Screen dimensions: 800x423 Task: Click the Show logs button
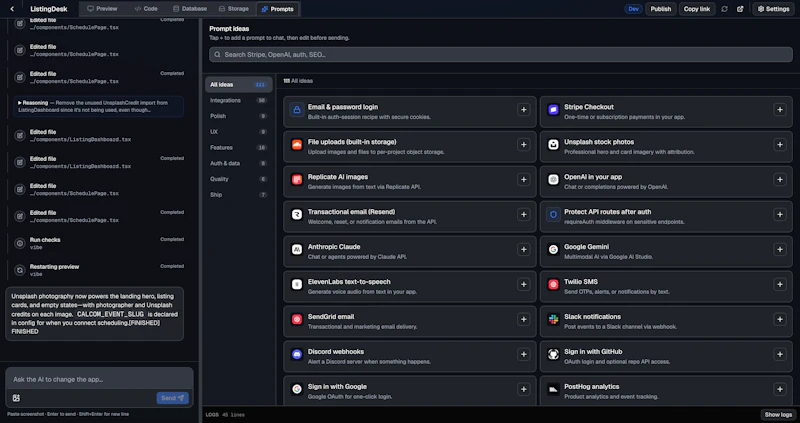pyautogui.click(x=778, y=415)
